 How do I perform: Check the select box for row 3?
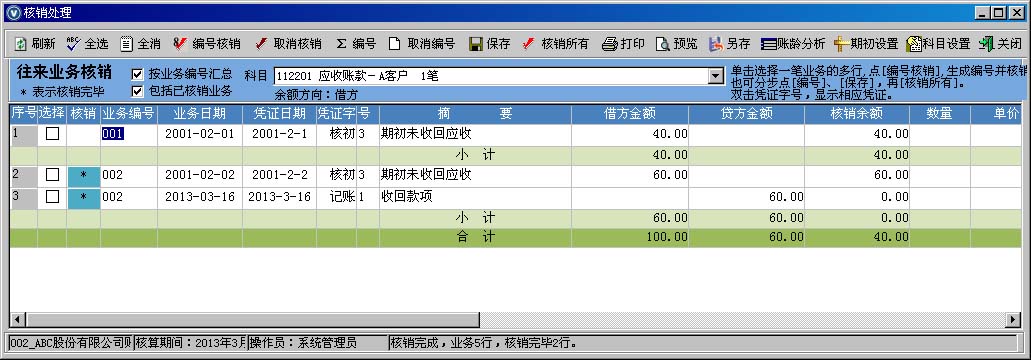click(x=52, y=196)
